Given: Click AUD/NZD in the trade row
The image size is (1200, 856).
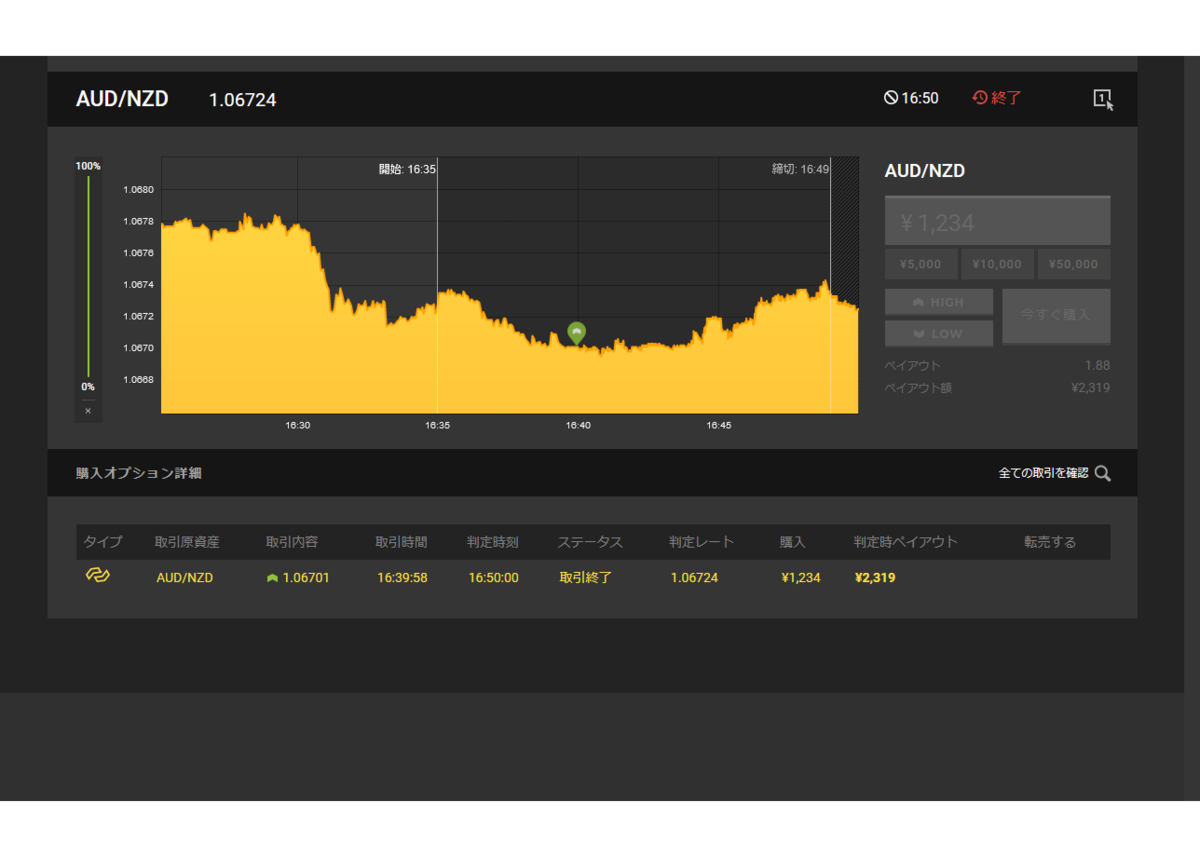Looking at the screenshot, I should (x=185, y=578).
